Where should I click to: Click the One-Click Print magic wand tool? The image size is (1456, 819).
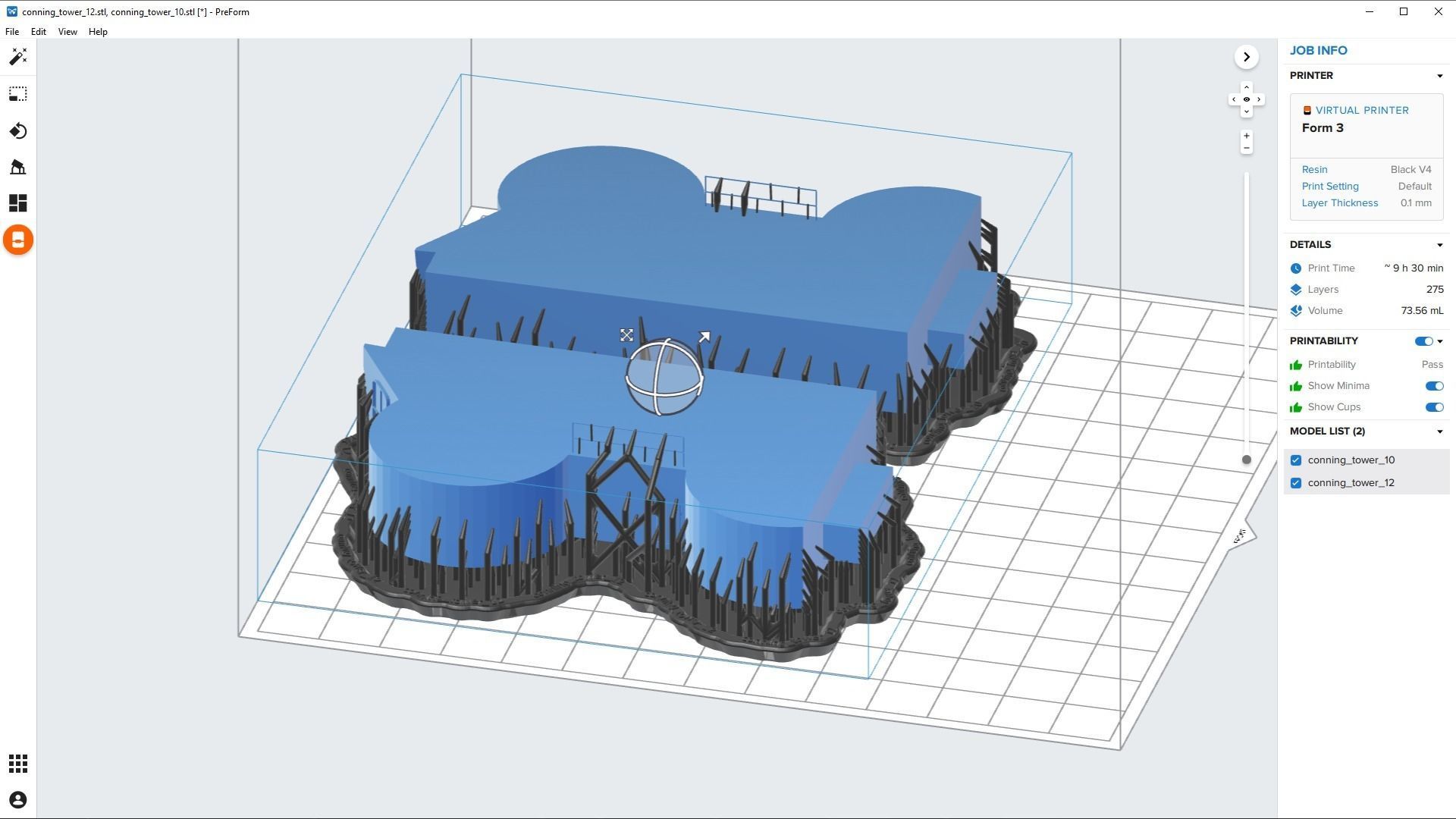click(x=18, y=57)
